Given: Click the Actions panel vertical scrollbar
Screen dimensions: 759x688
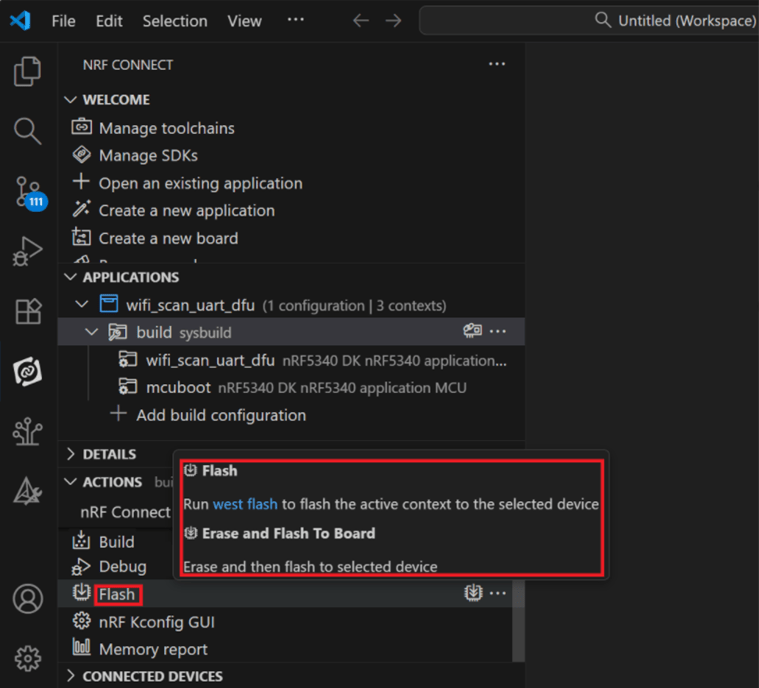Looking at the screenshot, I should tap(518, 620).
